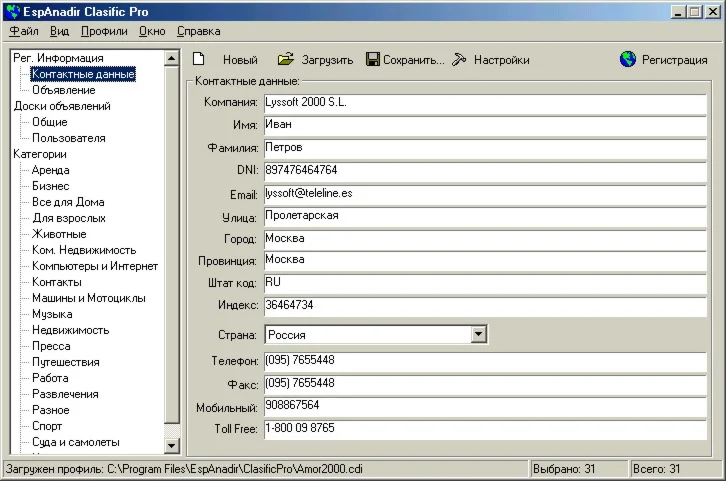Click the Имя field containing Иван
Screen dimensions: 726x481
[x=485, y=126]
